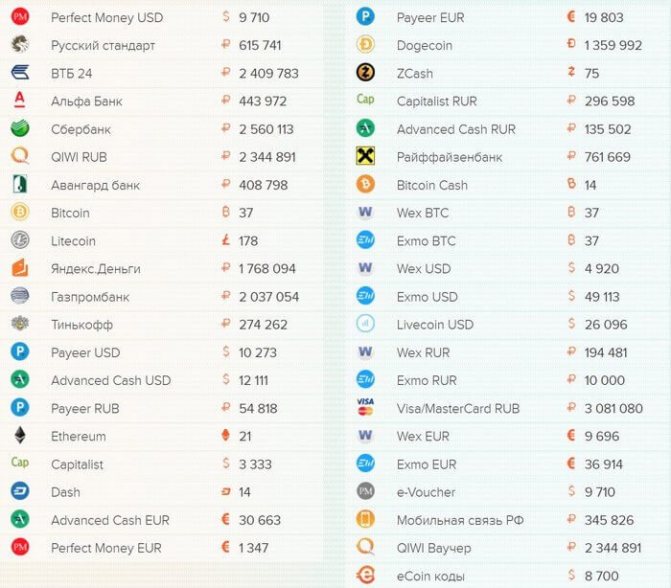This screenshot has width=671, height=588.
Task: Choose the Тинькофф entry
Action: tap(82, 325)
